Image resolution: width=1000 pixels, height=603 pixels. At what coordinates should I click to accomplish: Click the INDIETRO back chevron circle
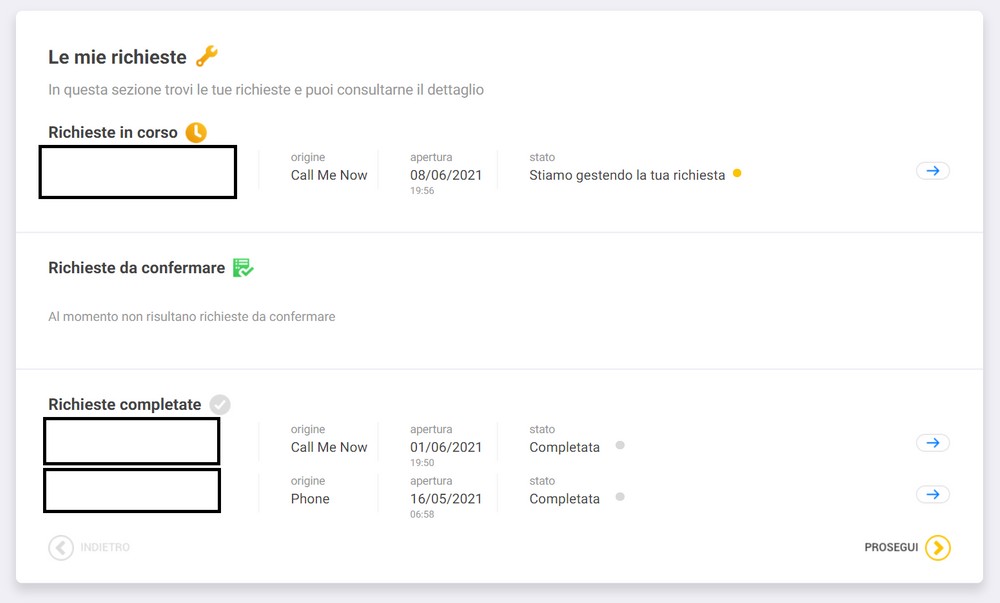point(61,548)
